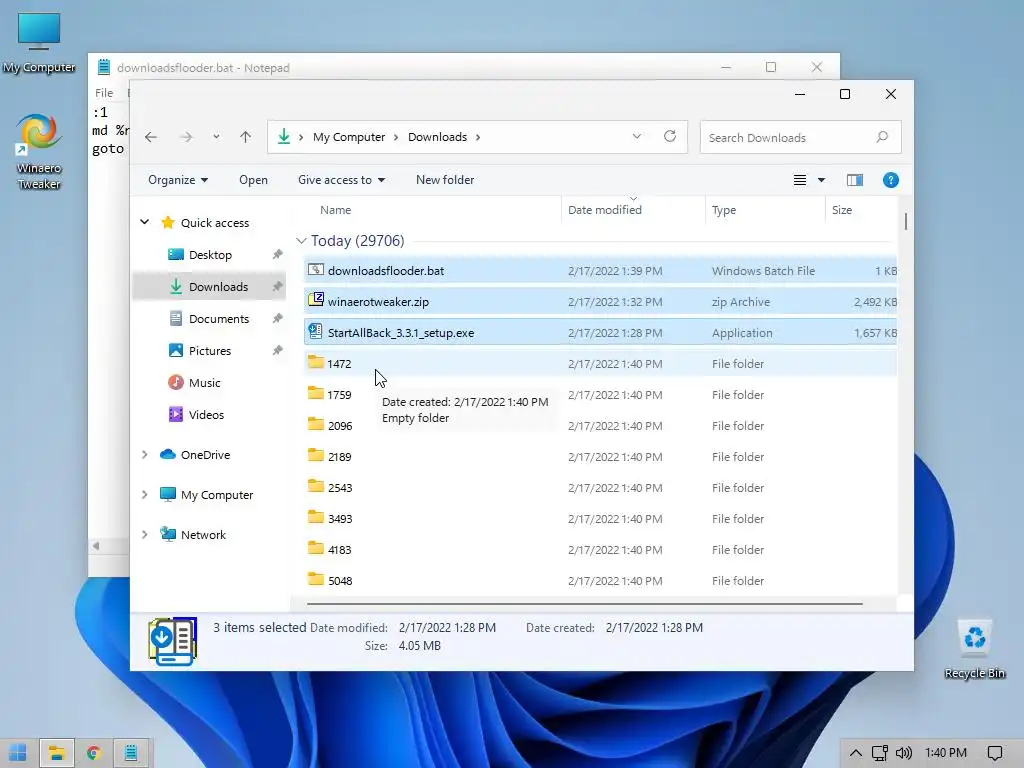Select folder 4183
The image size is (1024, 768).
(600, 549)
